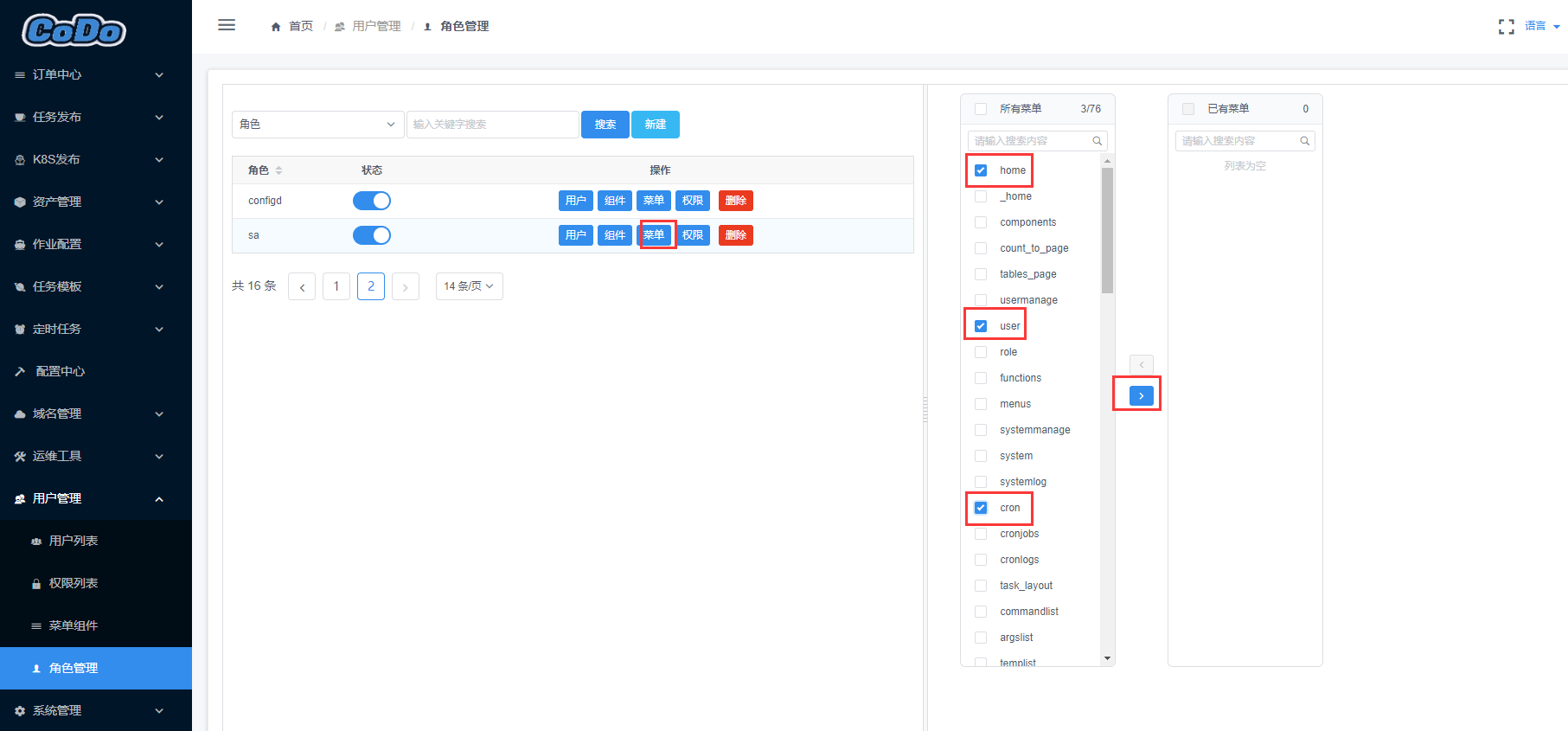Click the move-left arrow transfer button
The height and width of the screenshot is (731, 1568).
point(1142,365)
